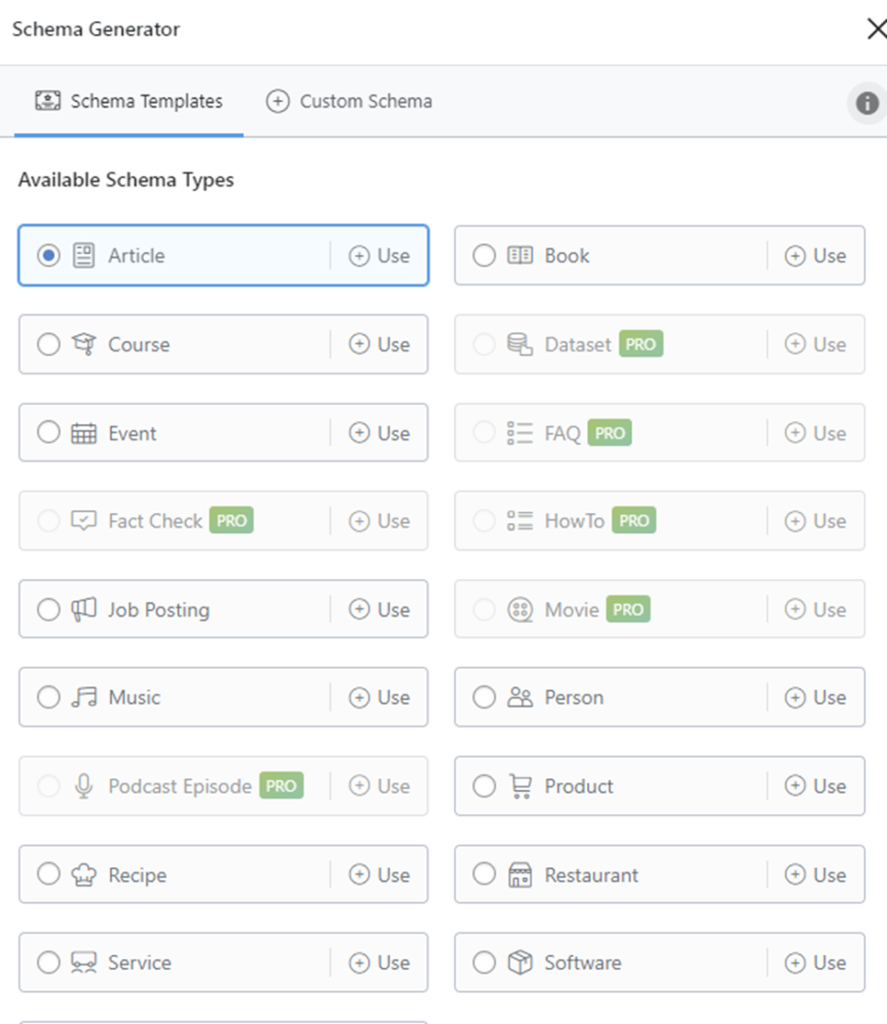Click the Job Posting megaphone icon
Image resolution: width=887 pixels, height=1024 pixels.
(x=84, y=609)
